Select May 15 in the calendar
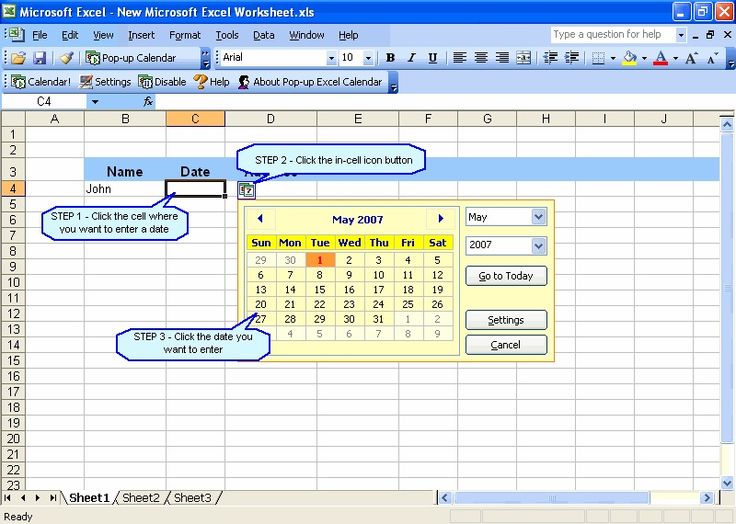 click(320, 290)
